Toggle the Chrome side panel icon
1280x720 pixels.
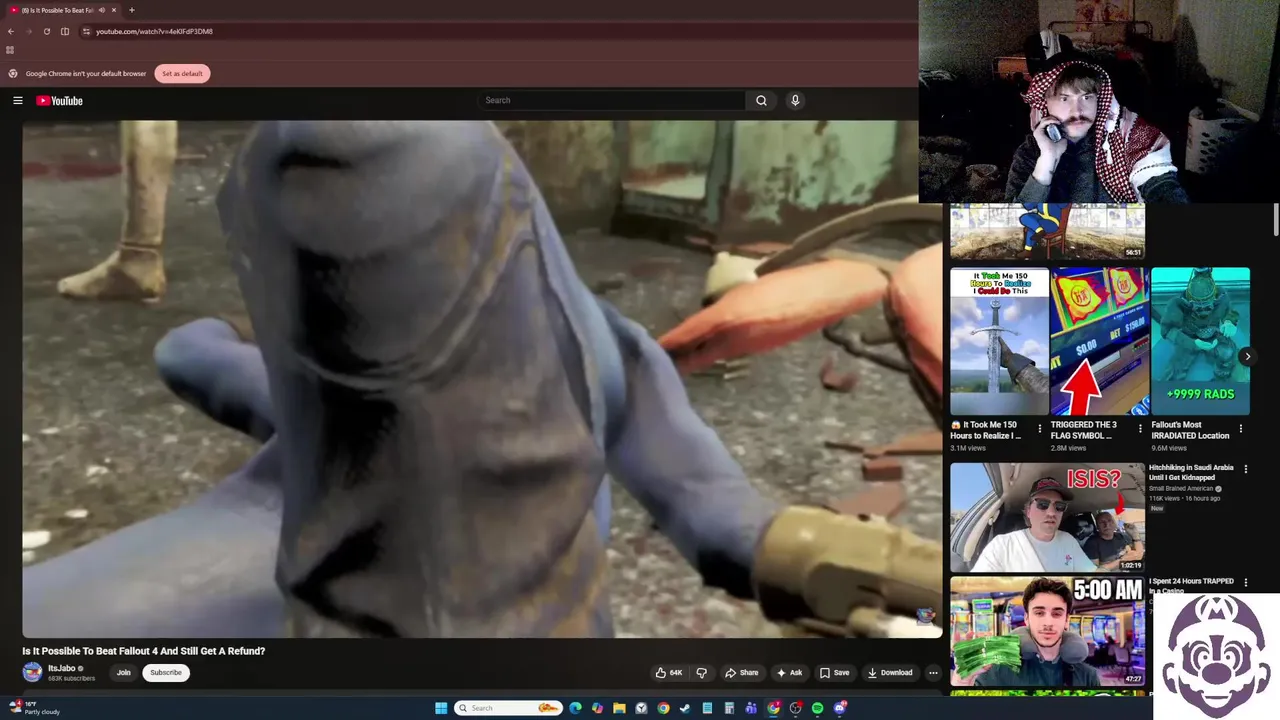point(65,31)
